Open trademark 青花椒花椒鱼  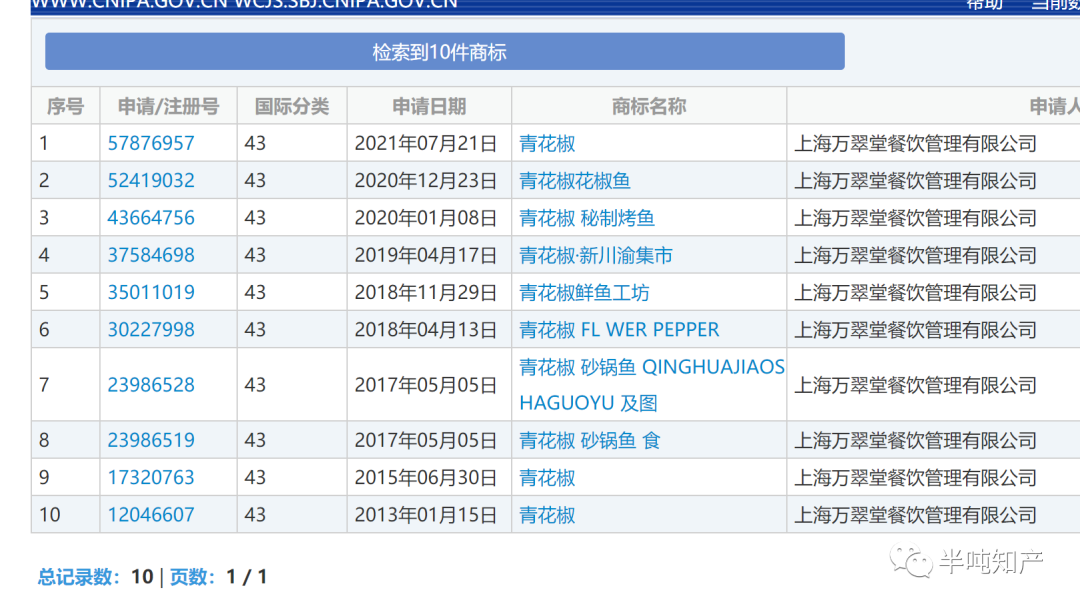pos(575,181)
